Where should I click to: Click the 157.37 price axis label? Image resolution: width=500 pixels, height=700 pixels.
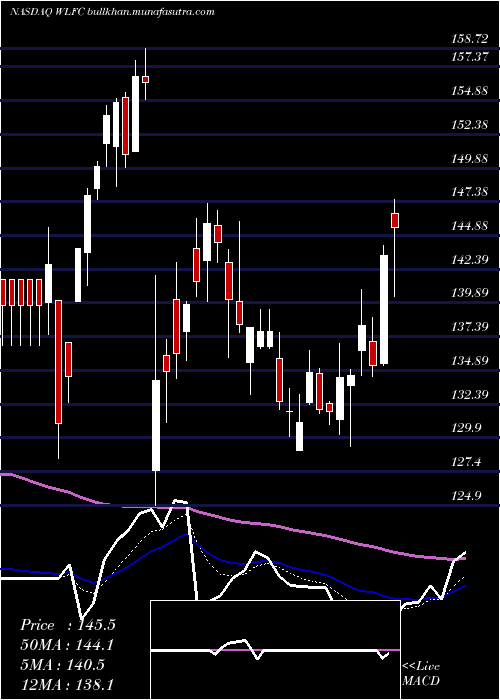(469, 58)
